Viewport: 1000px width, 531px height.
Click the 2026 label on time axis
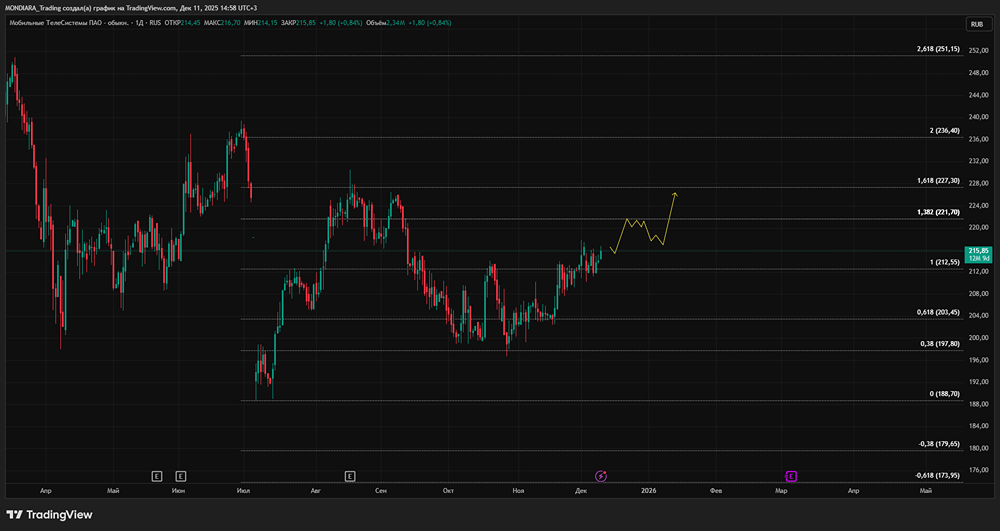pyautogui.click(x=648, y=492)
